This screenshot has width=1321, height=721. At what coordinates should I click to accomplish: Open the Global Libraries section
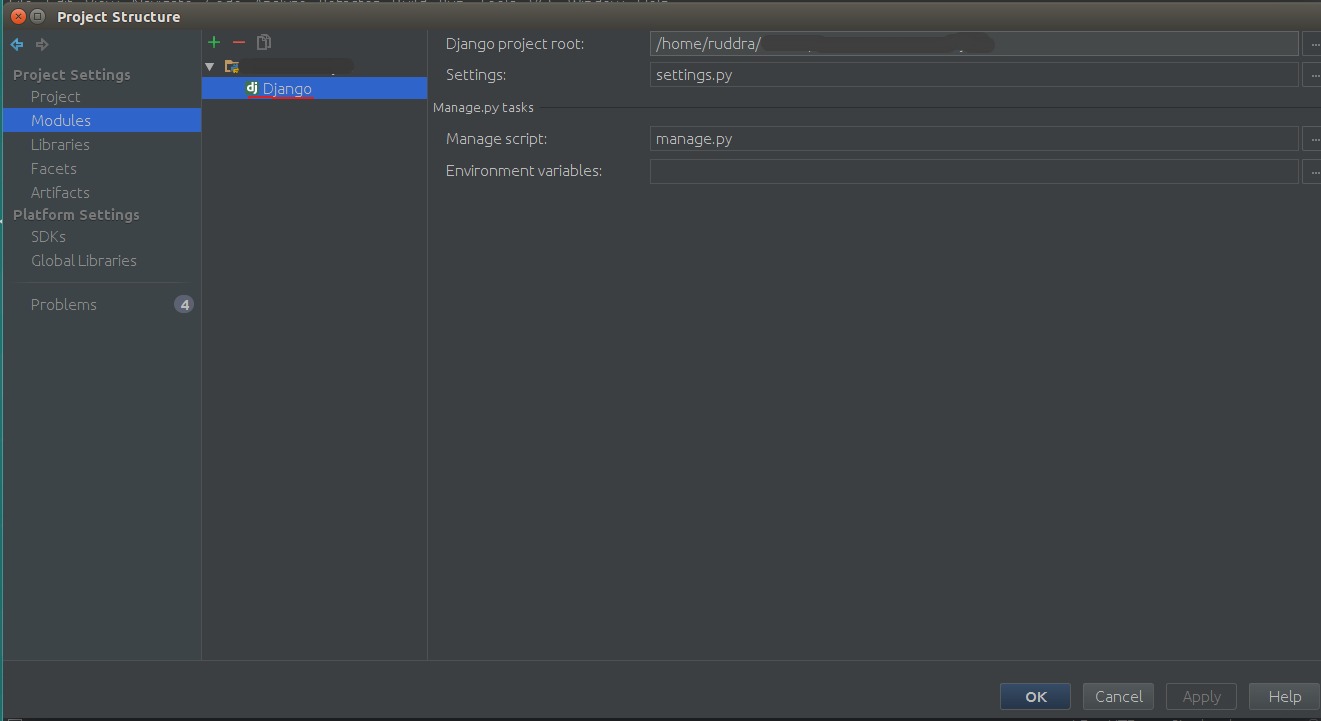83,260
